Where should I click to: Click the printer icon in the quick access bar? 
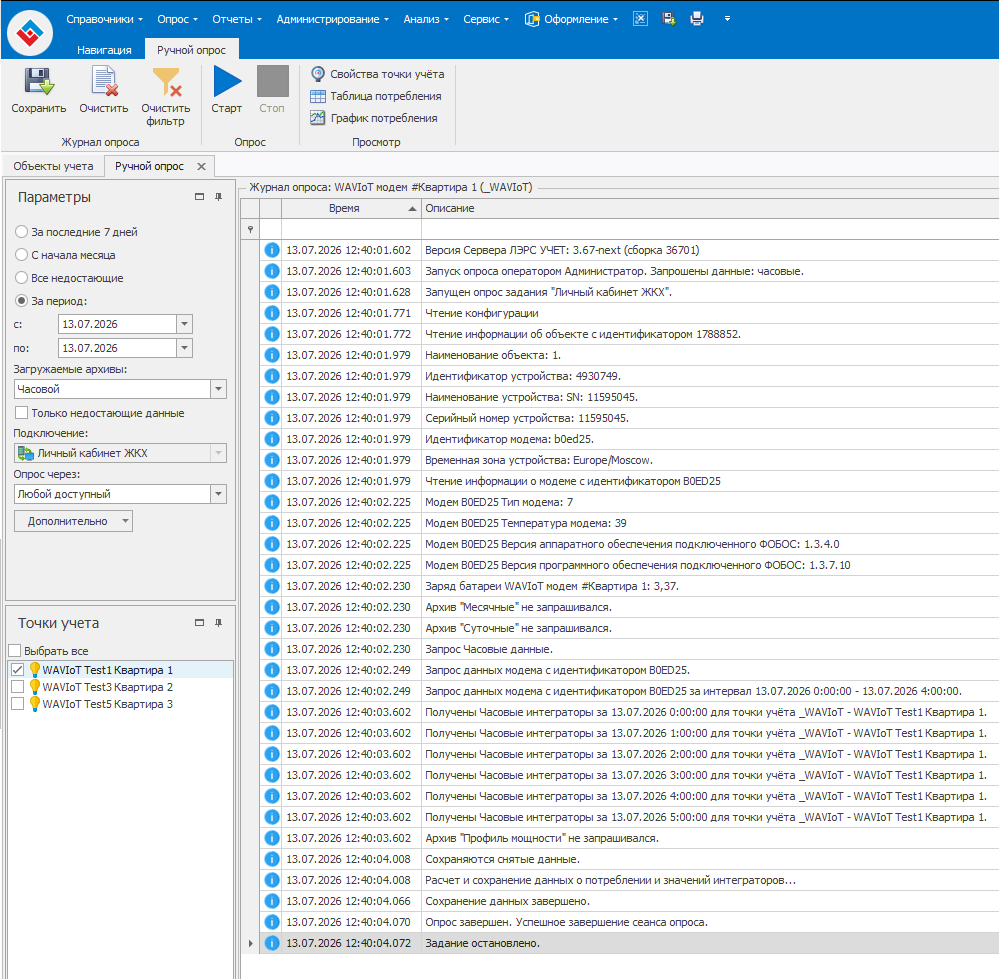(697, 19)
